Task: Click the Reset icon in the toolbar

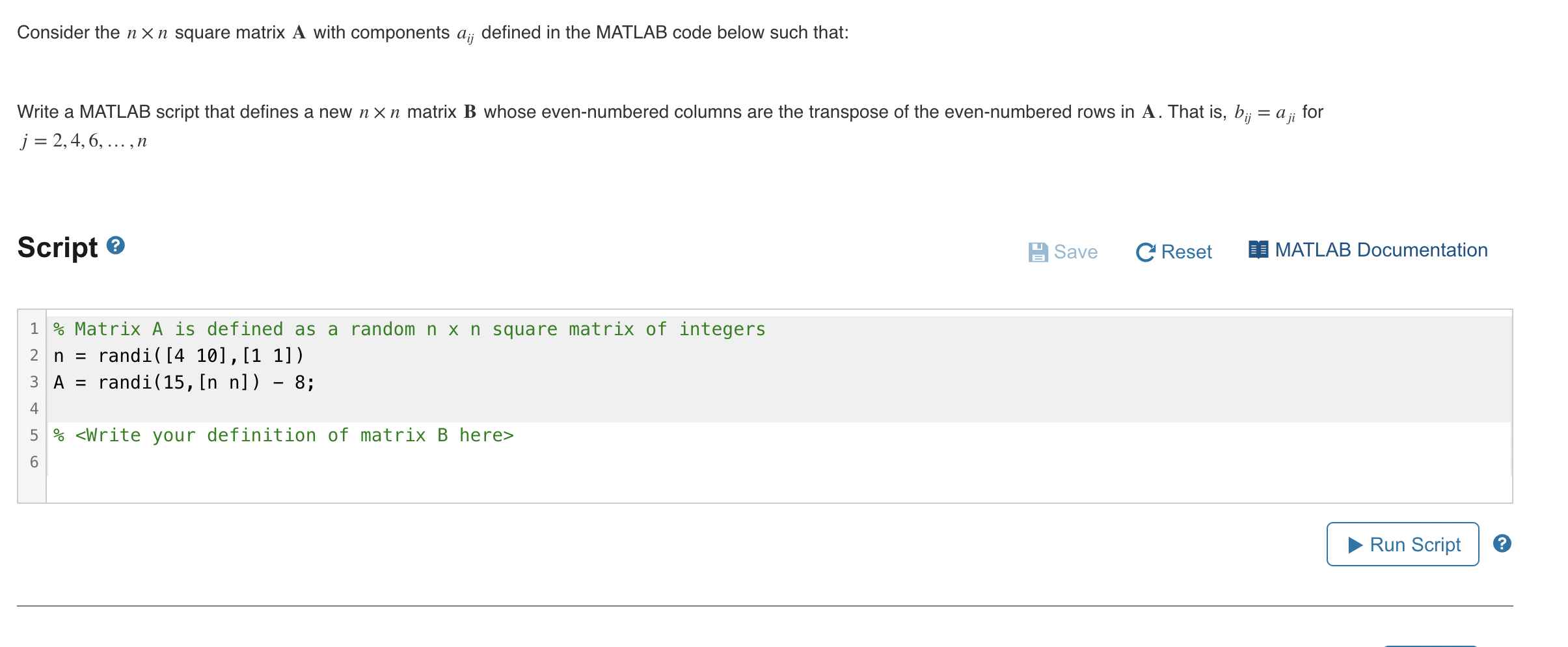Action: coord(1147,252)
